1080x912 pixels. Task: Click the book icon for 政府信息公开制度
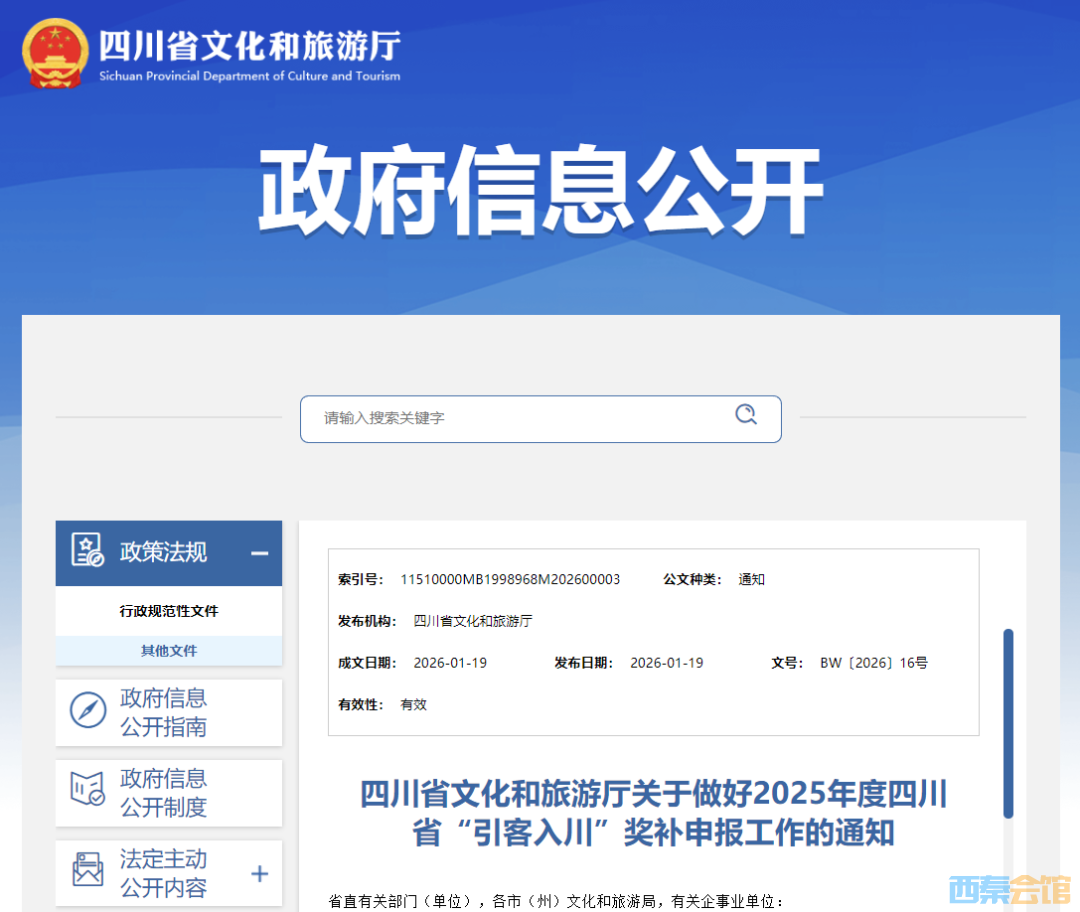(88, 791)
